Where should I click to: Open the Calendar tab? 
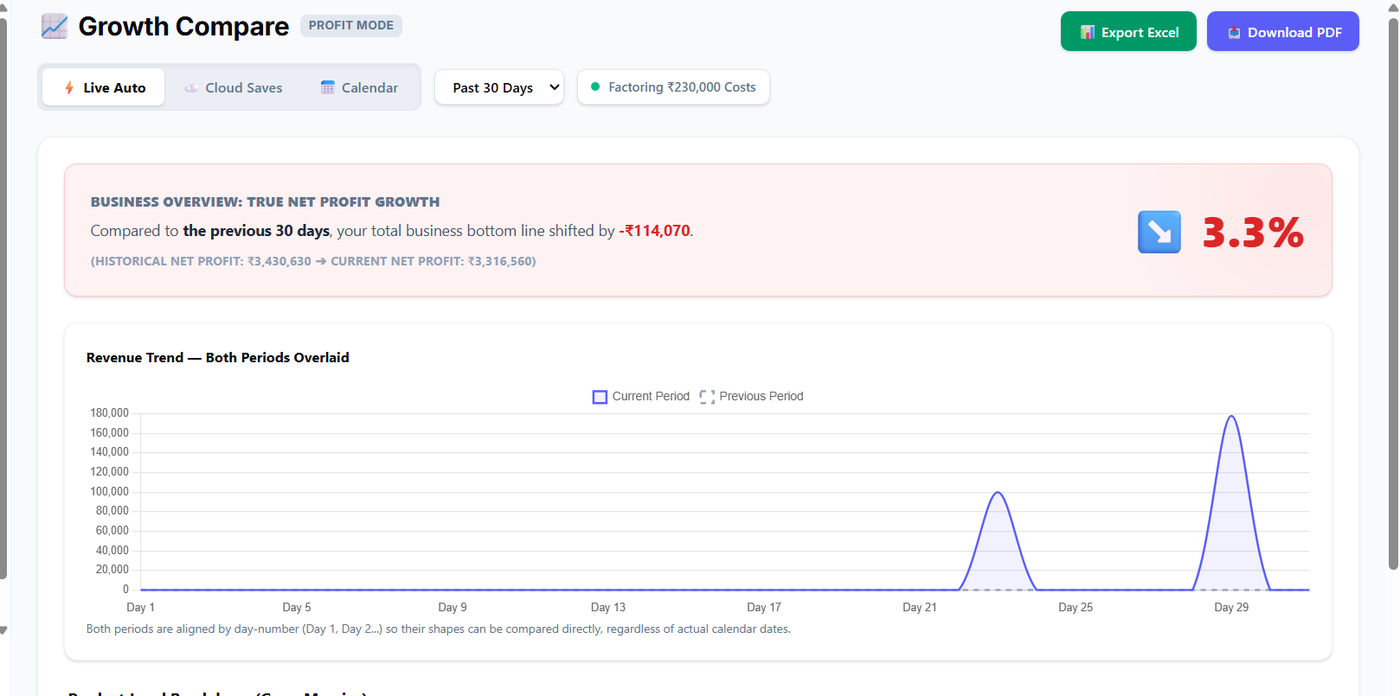359,88
